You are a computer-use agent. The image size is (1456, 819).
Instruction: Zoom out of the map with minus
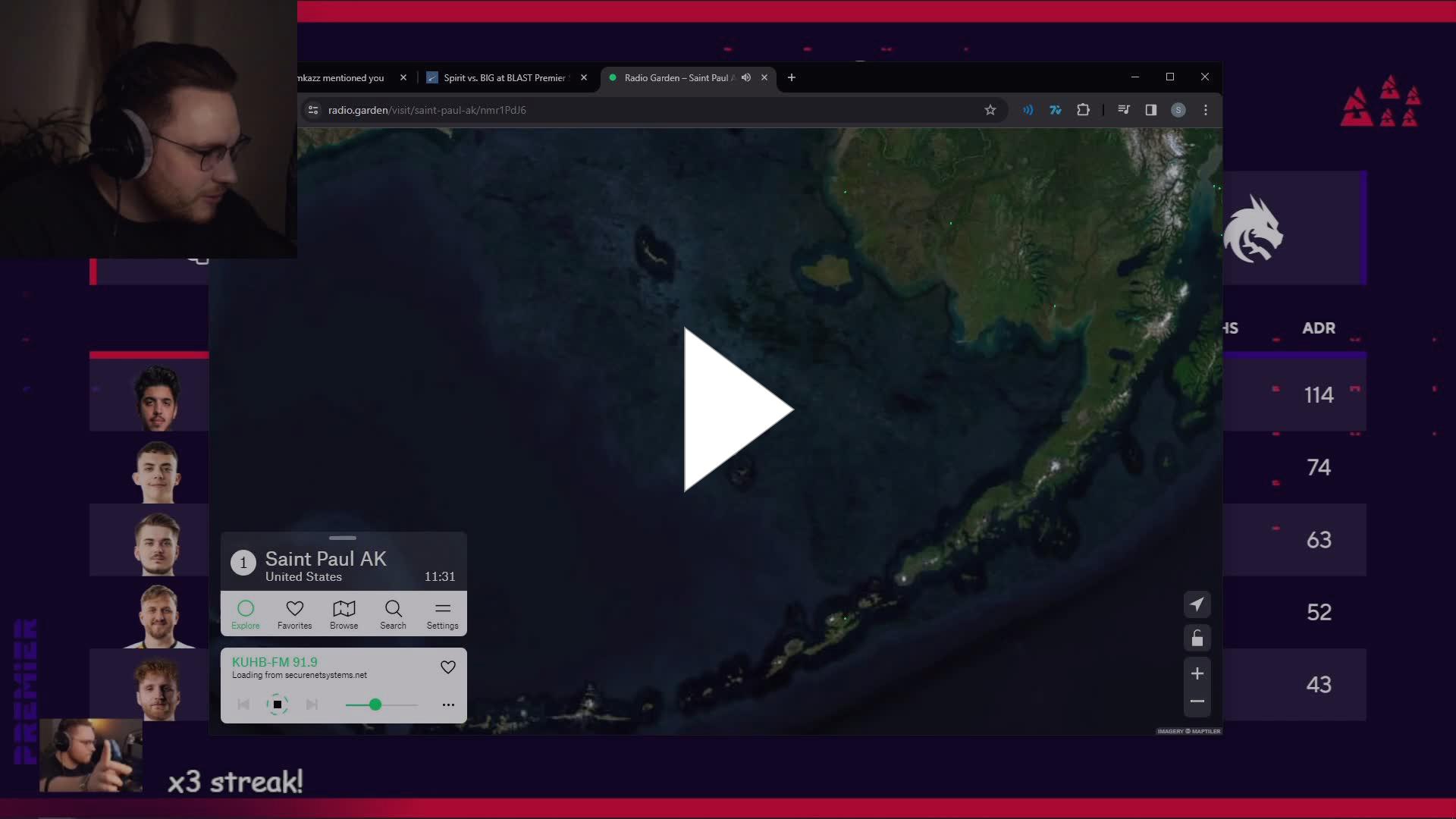1197,701
